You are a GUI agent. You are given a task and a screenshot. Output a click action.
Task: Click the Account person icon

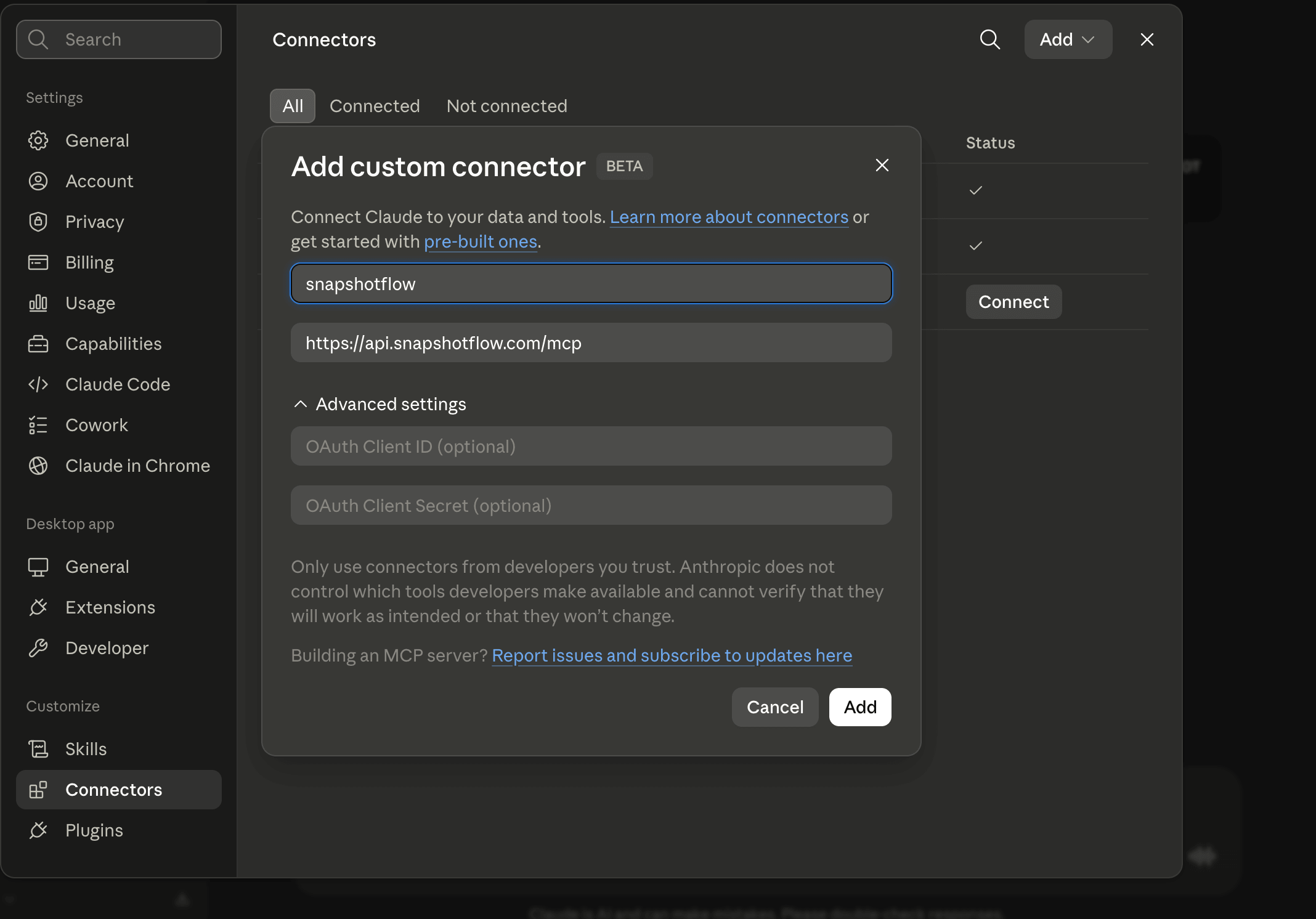38,181
